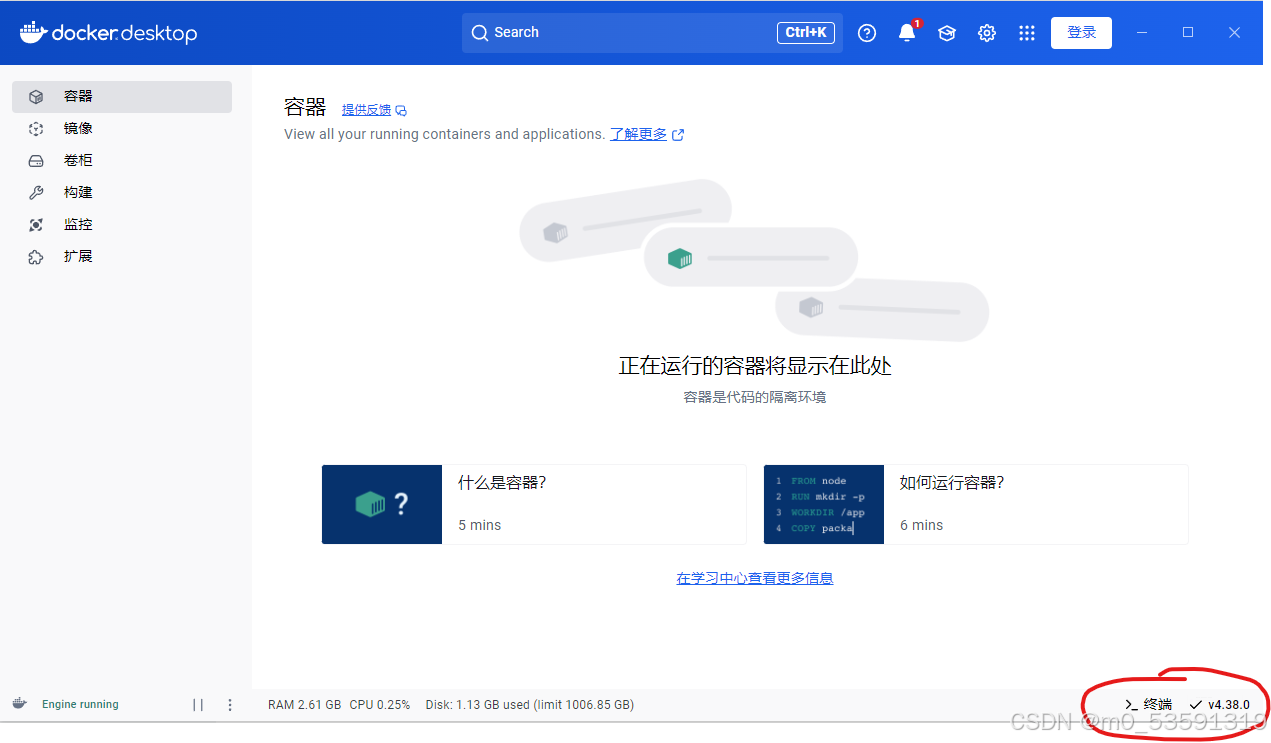Image resolution: width=1271 pixels, height=743 pixels.
Task: Minimize the Docker Desktop window
Action: point(1142,33)
